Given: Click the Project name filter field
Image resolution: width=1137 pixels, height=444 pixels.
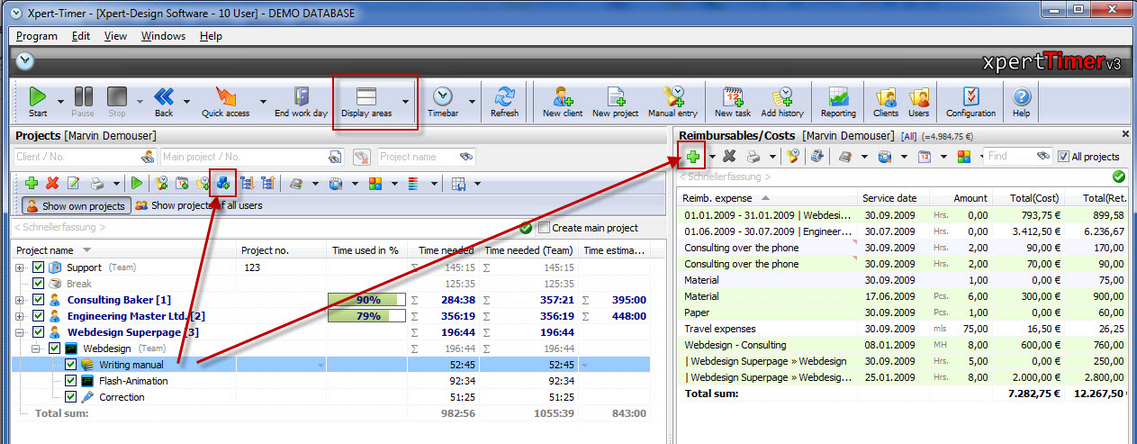Looking at the screenshot, I should coord(426,156).
